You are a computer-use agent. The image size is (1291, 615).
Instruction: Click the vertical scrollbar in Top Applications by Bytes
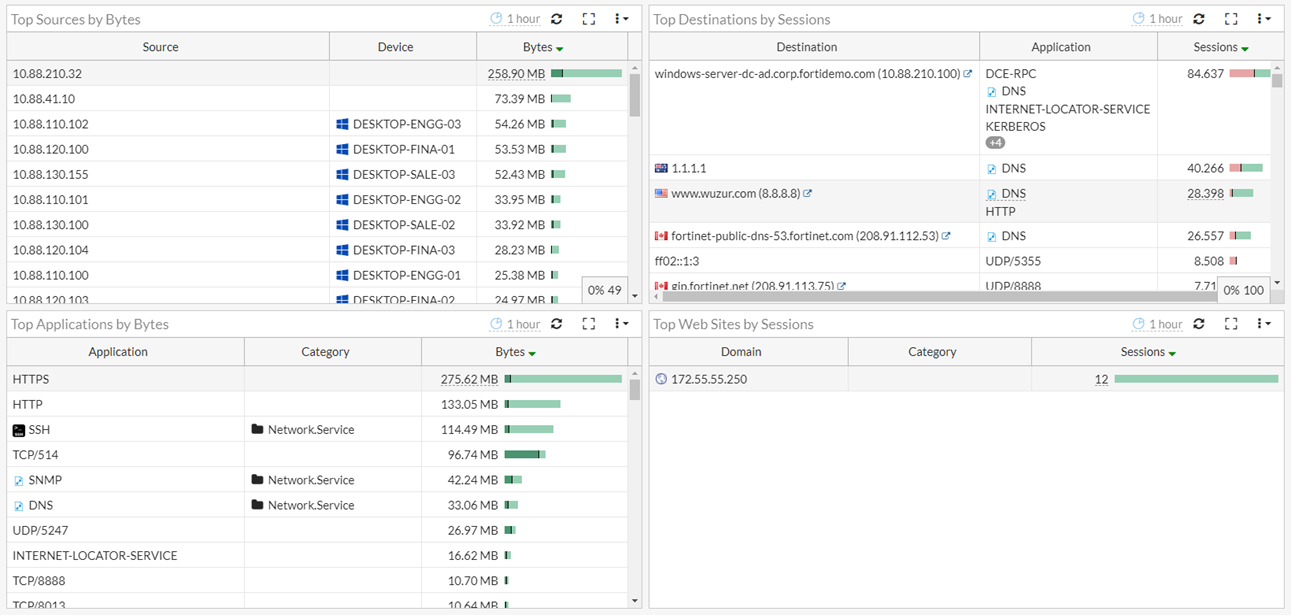[x=635, y=390]
